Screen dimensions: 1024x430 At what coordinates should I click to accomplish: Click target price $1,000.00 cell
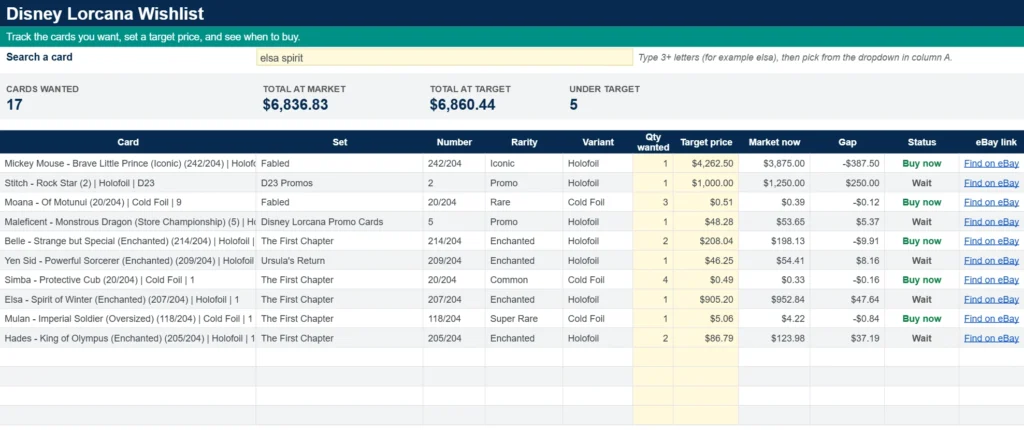pyautogui.click(x=706, y=183)
